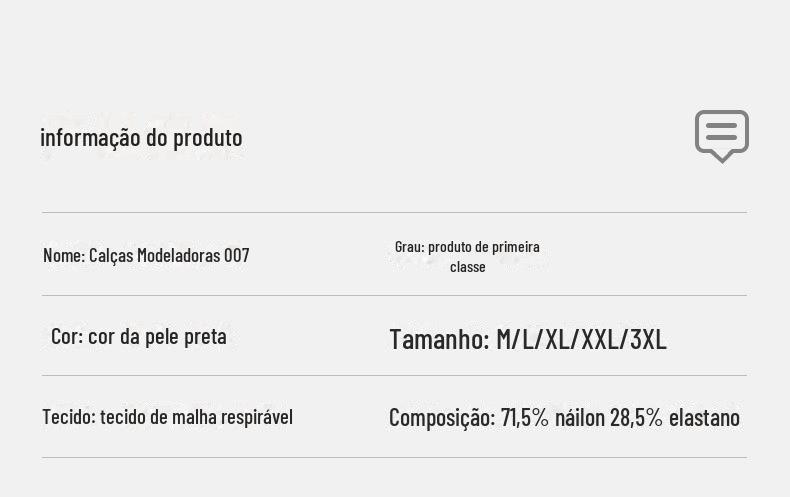Click the "007" model number
Image resolution: width=790 pixels, height=497 pixels.
(x=237, y=256)
